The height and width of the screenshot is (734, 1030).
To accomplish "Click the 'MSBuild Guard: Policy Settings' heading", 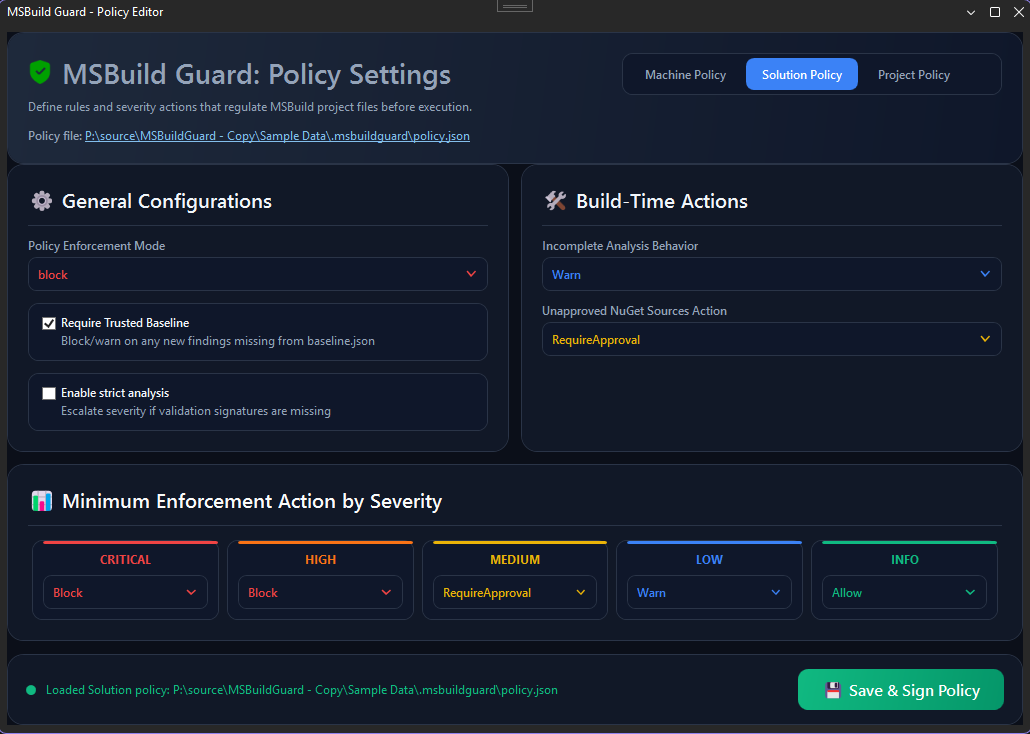I will coord(256,74).
